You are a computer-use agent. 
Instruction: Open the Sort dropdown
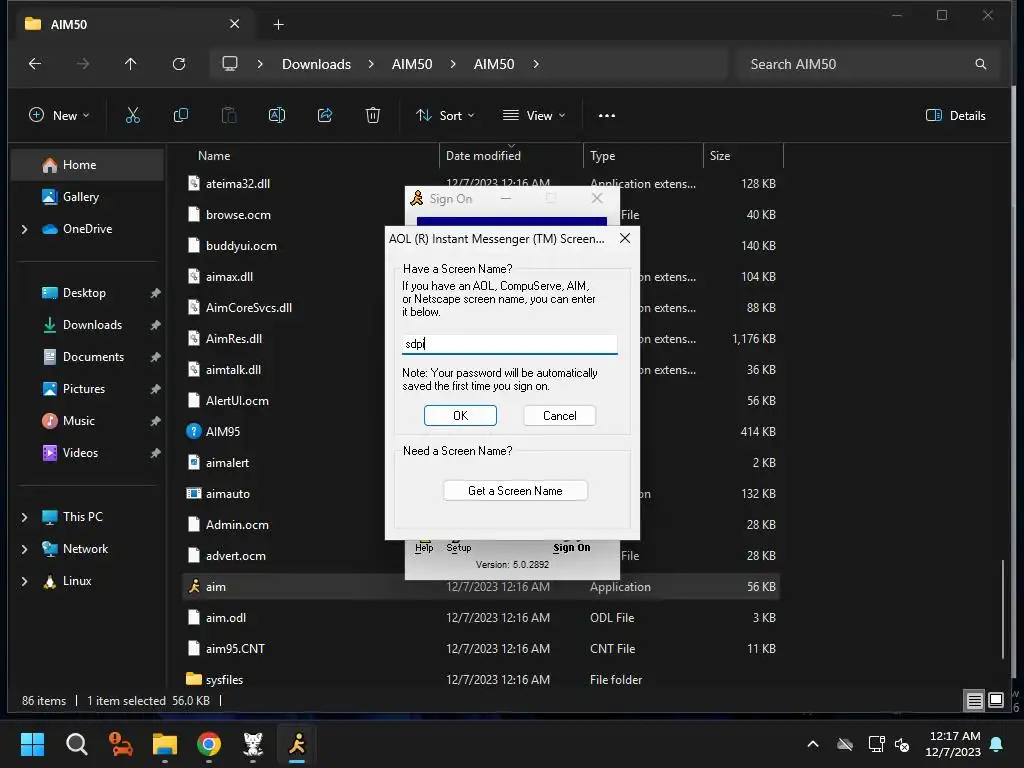pos(445,116)
